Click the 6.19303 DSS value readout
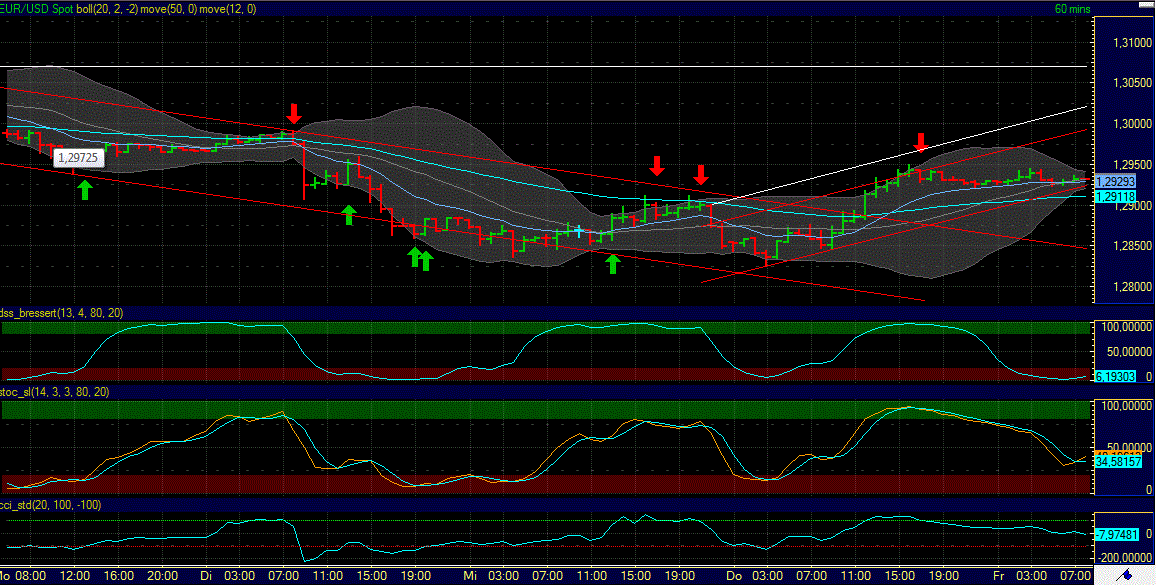Viewport: 1156px width, 585px height. [x=1113, y=377]
